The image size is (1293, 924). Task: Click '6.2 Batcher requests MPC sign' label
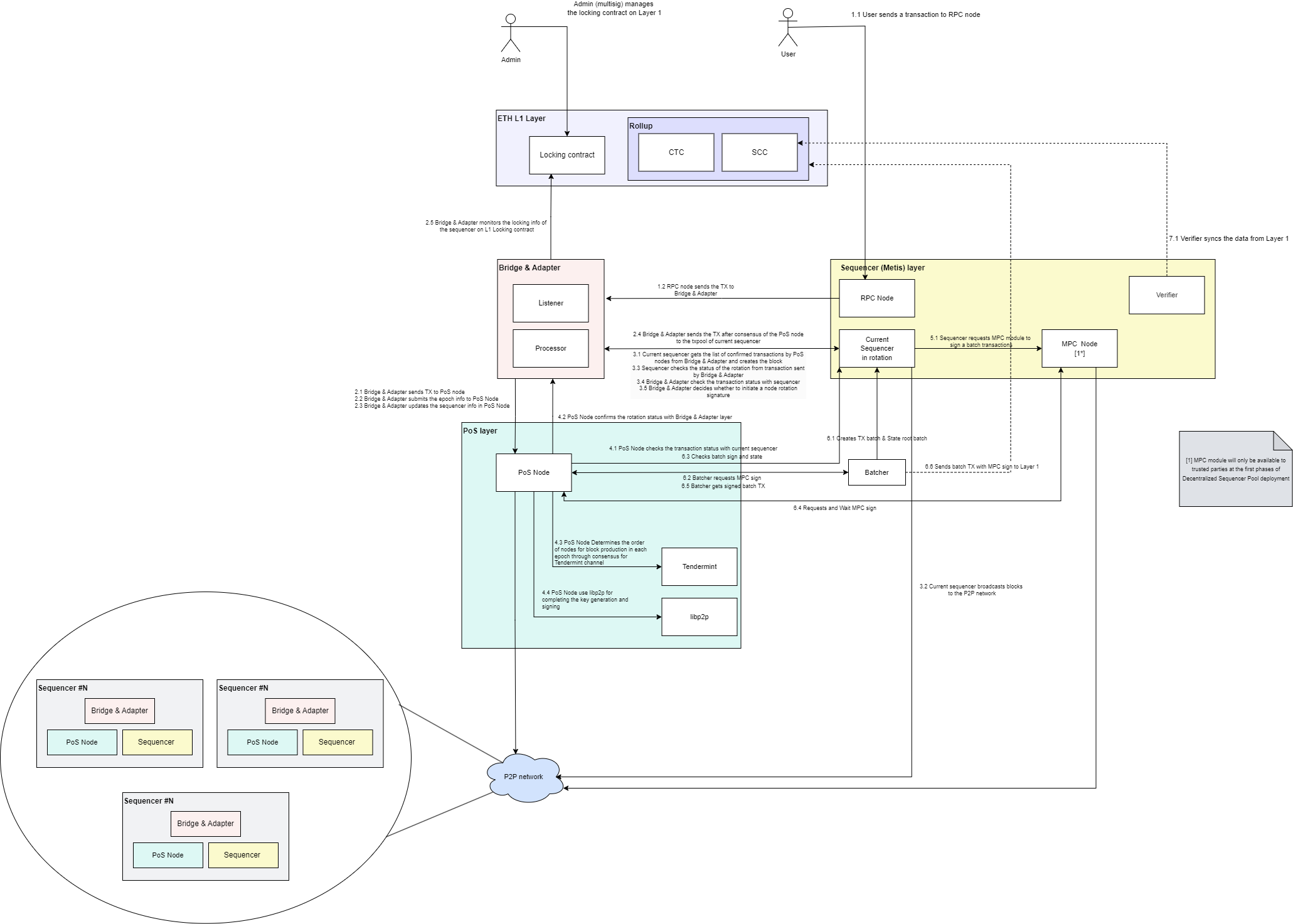point(722,478)
